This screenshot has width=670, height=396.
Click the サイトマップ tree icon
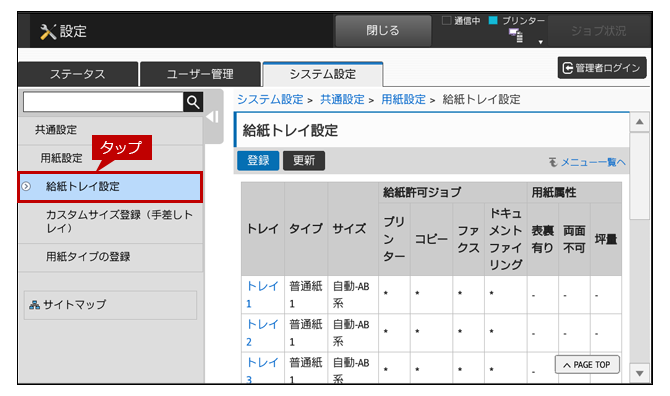pos(34,305)
